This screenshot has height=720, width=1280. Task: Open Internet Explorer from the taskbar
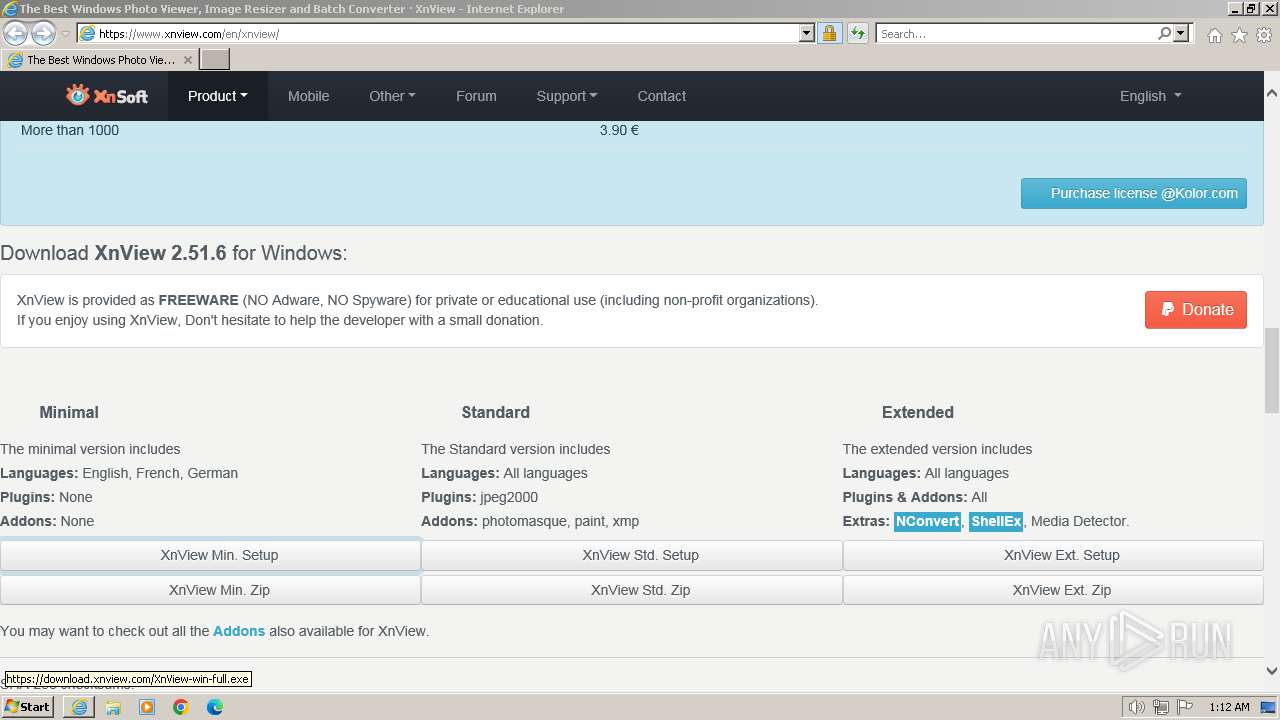[79, 707]
